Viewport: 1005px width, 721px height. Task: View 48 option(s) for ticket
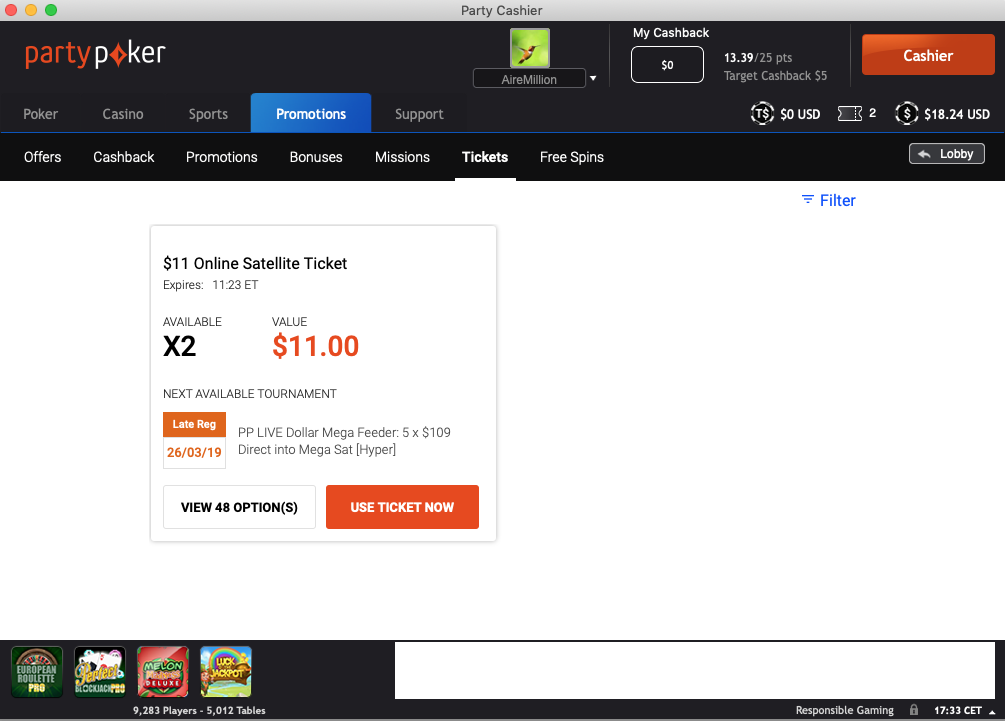[x=239, y=507]
